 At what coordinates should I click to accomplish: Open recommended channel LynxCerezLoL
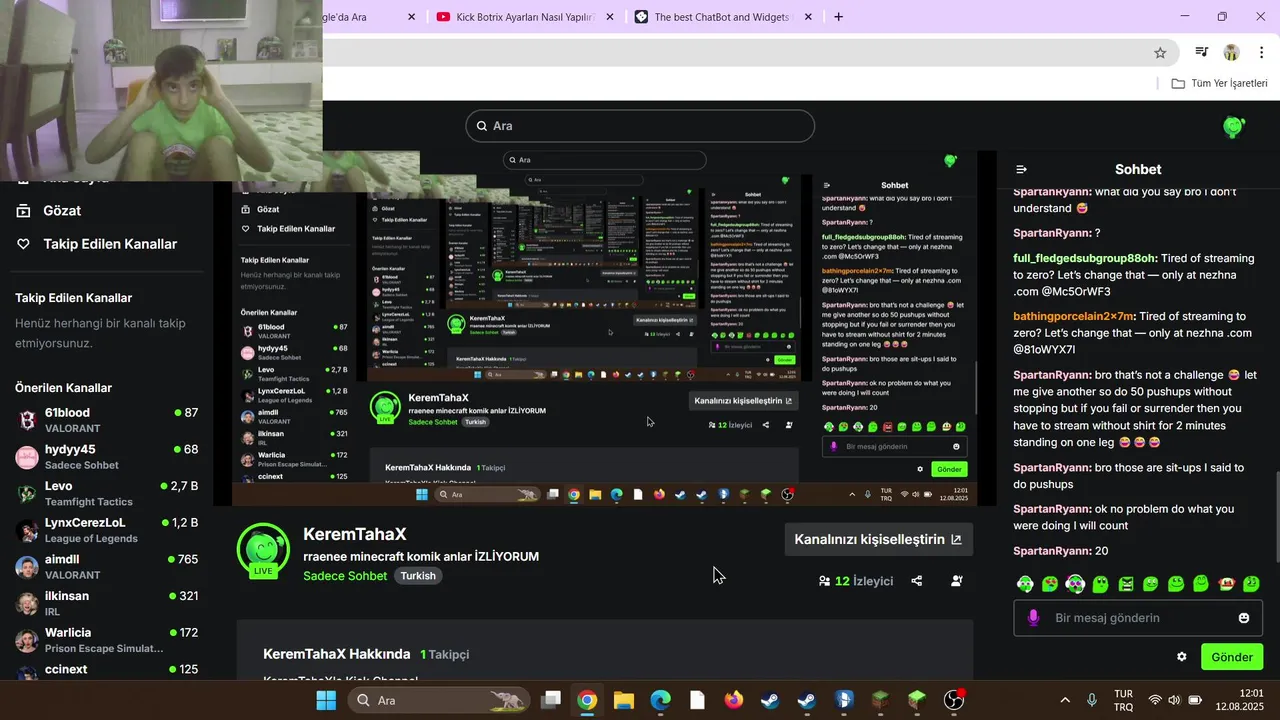pos(107,530)
